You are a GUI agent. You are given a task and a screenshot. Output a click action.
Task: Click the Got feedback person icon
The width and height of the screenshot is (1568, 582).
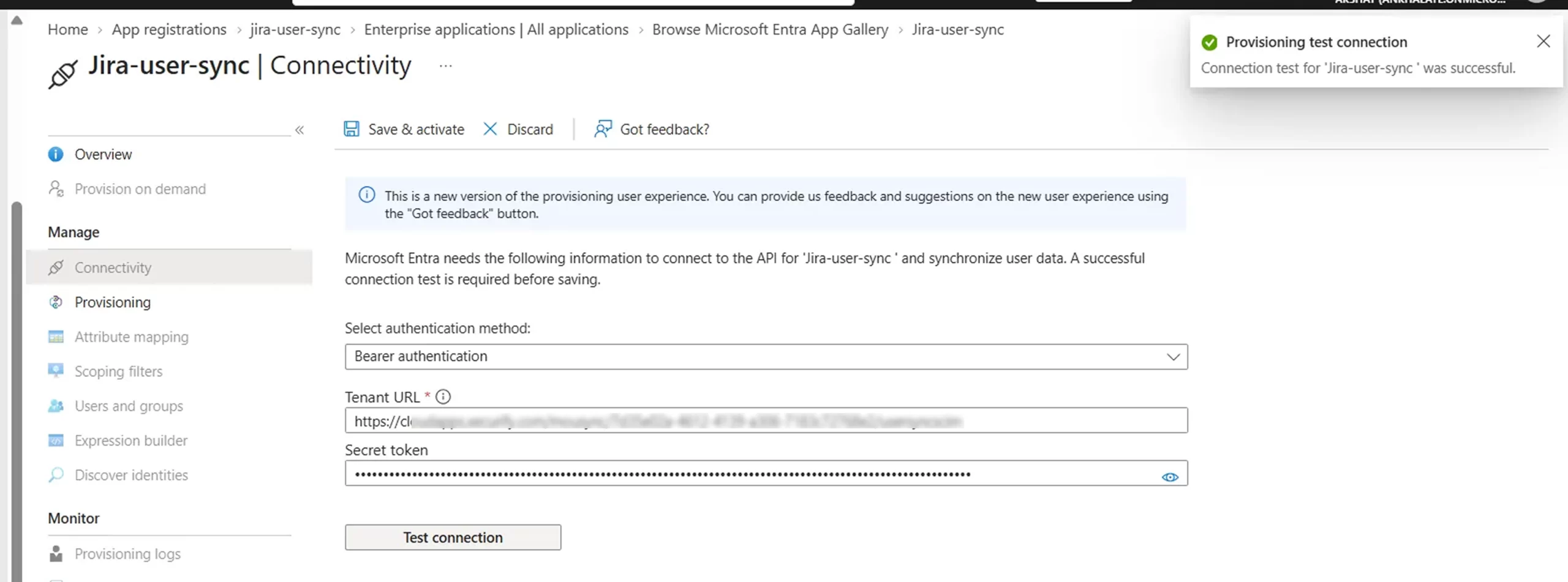pyautogui.click(x=603, y=129)
